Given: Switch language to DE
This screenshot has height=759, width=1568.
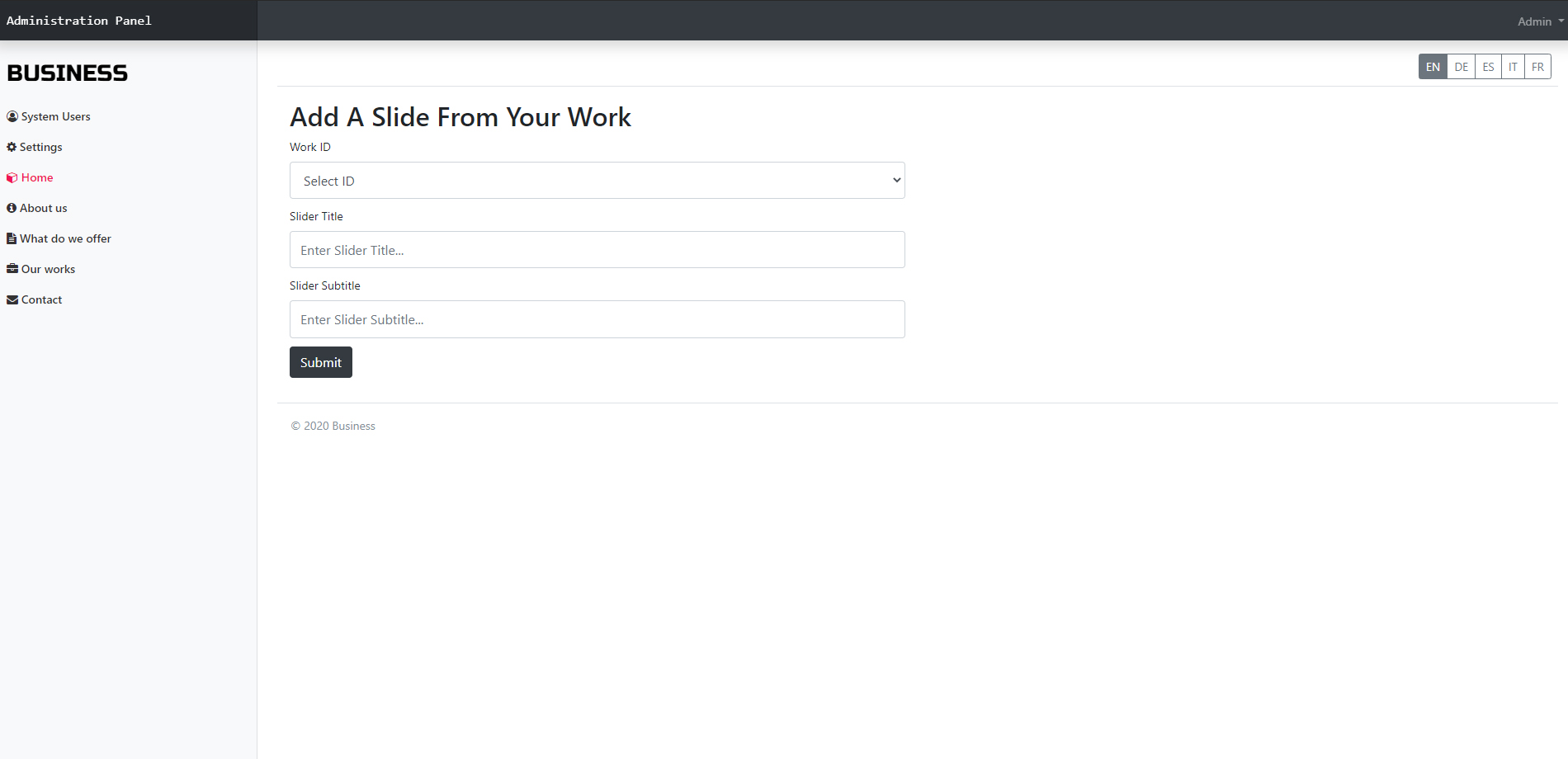Looking at the screenshot, I should pyautogui.click(x=1461, y=67).
